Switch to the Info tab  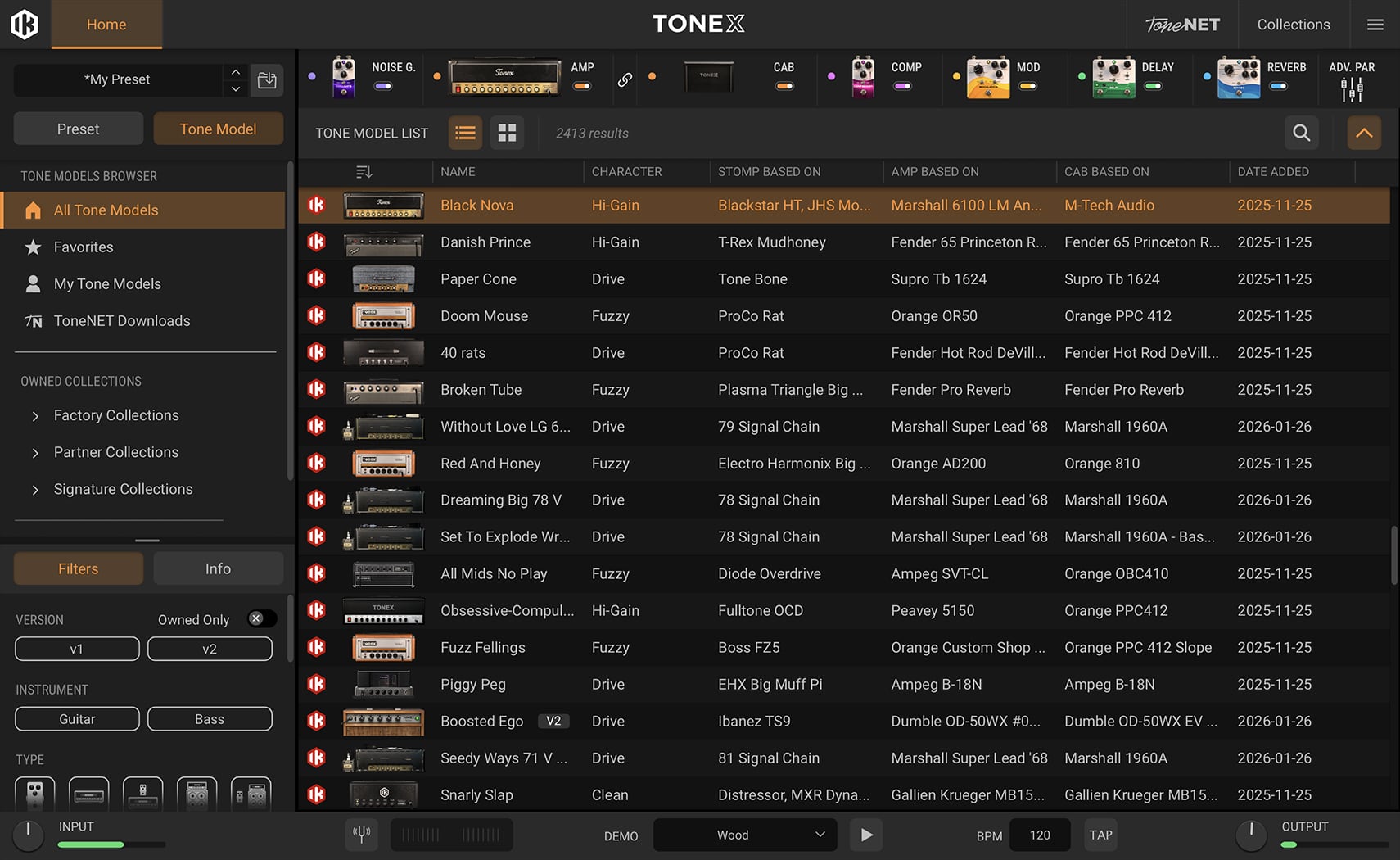coord(218,568)
